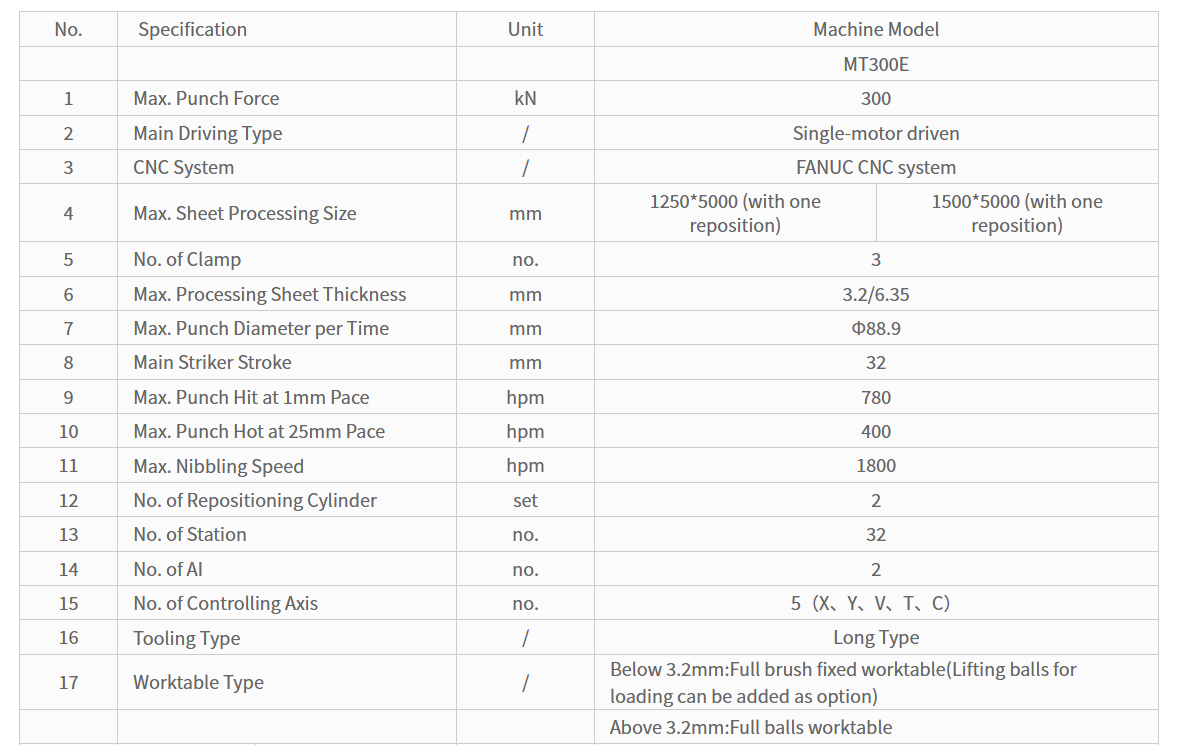Select the No. of Controlling Axis label

coord(225,603)
